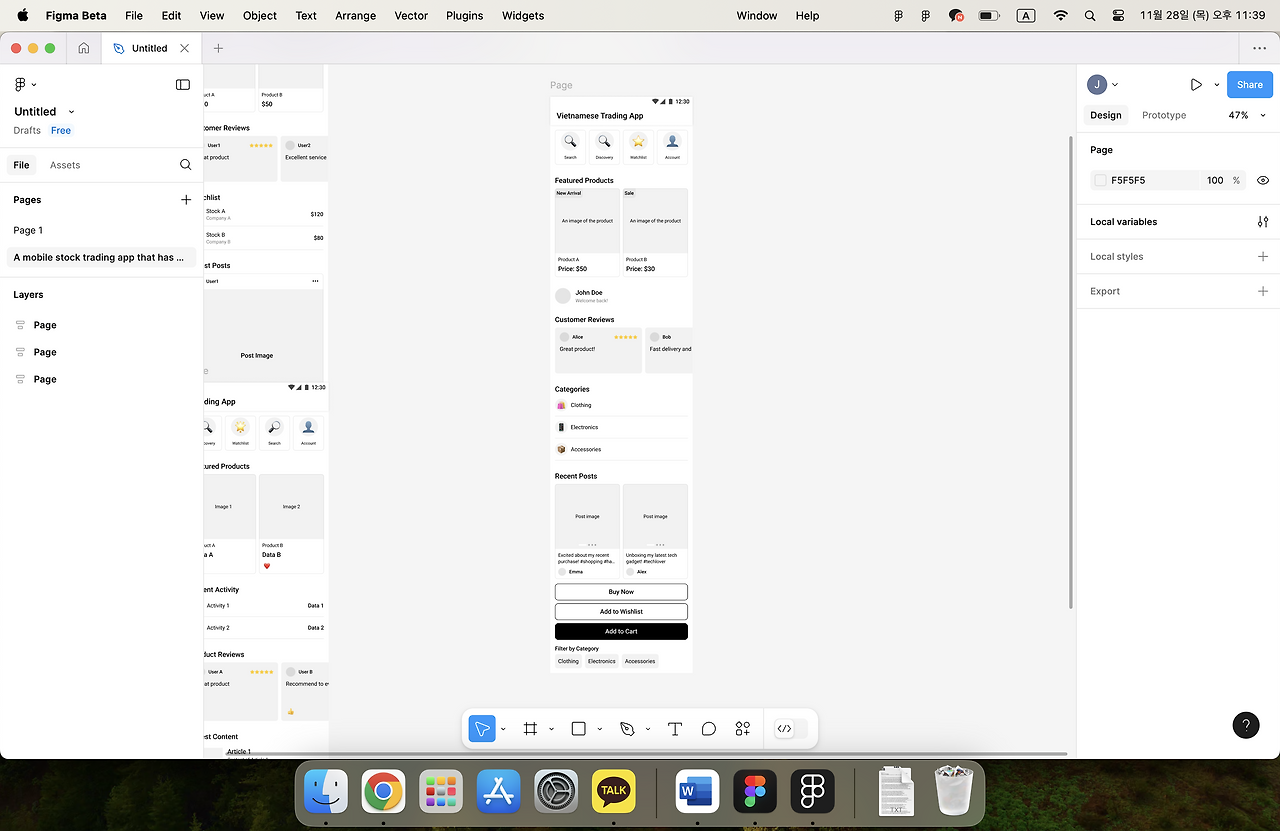Switch to the Prototype tab
The height and width of the screenshot is (831, 1280).
point(1164,115)
